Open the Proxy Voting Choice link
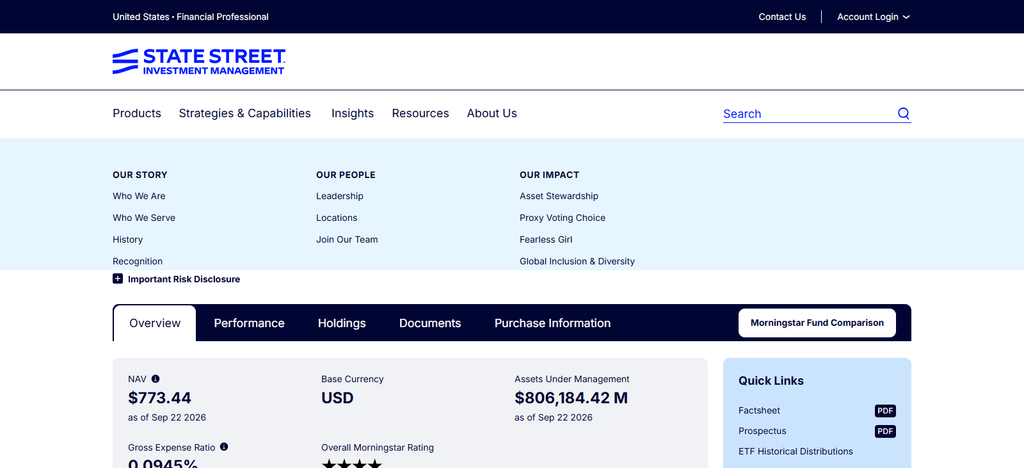The width and height of the screenshot is (1024, 468). 562,217
